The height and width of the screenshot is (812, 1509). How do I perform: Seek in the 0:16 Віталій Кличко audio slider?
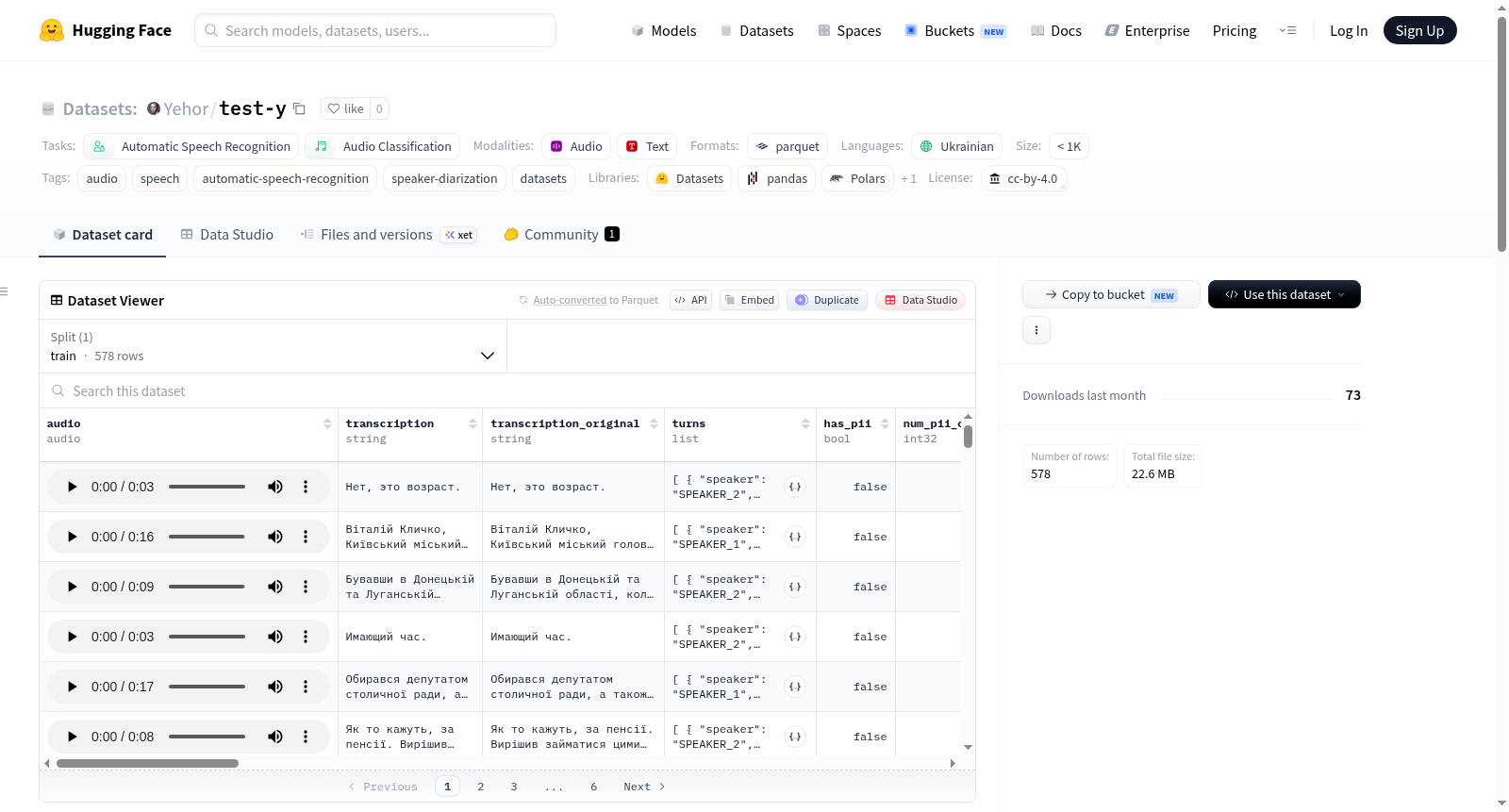coord(207,537)
